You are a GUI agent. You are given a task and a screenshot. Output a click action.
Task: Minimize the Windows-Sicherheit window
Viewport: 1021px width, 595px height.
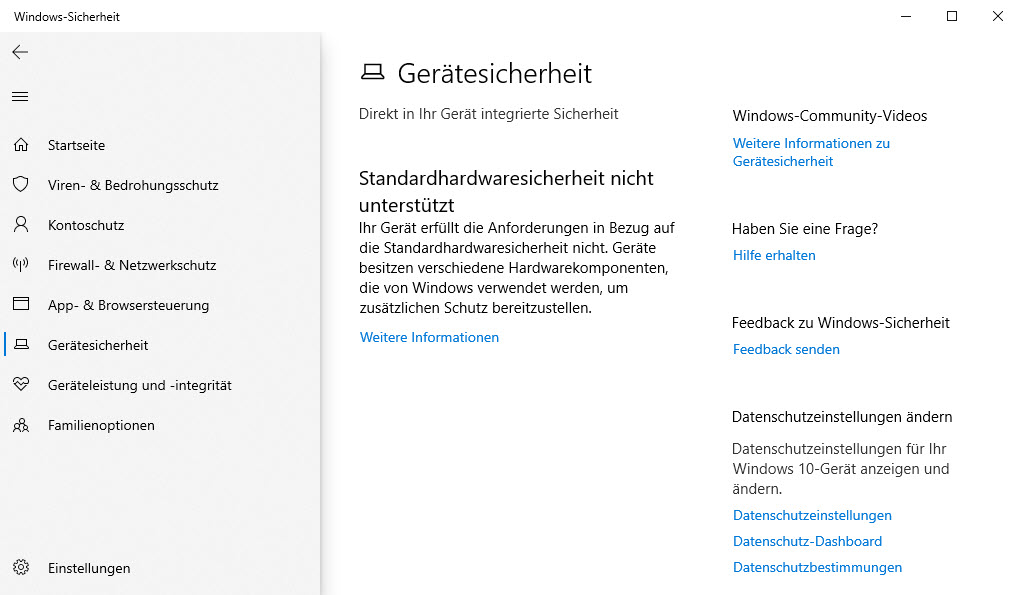point(906,16)
